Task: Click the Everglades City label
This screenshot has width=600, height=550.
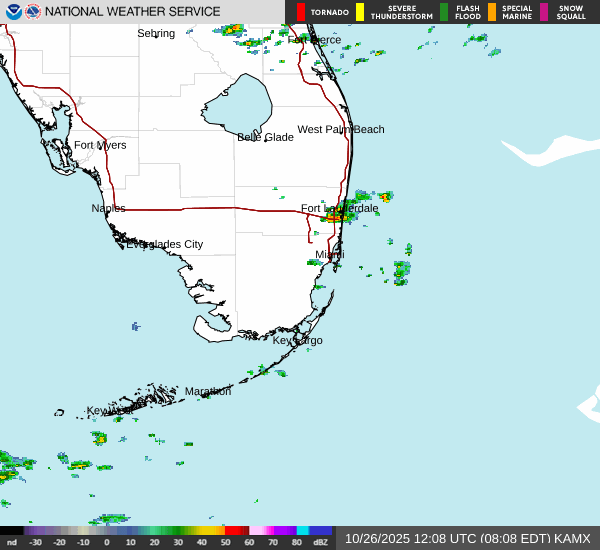Action: pos(164,244)
